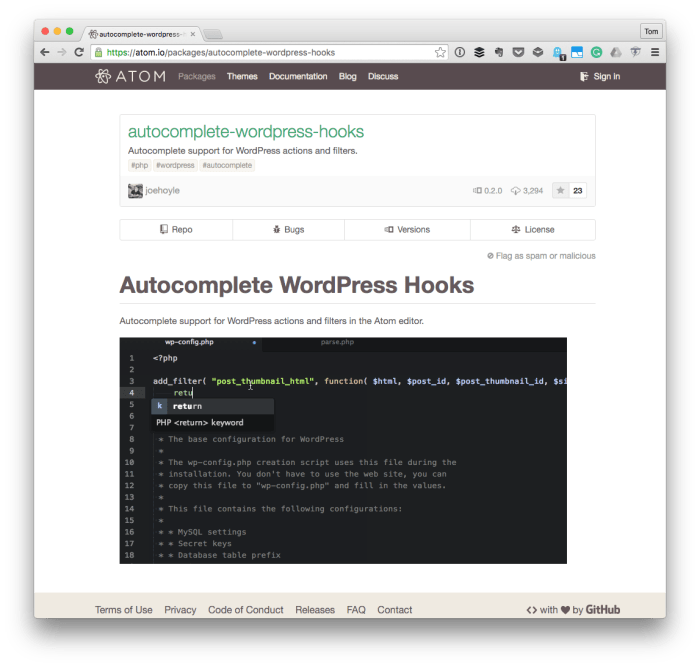This screenshot has height=667, width=700.
Task: Go to the Blog page
Action: [347, 76]
